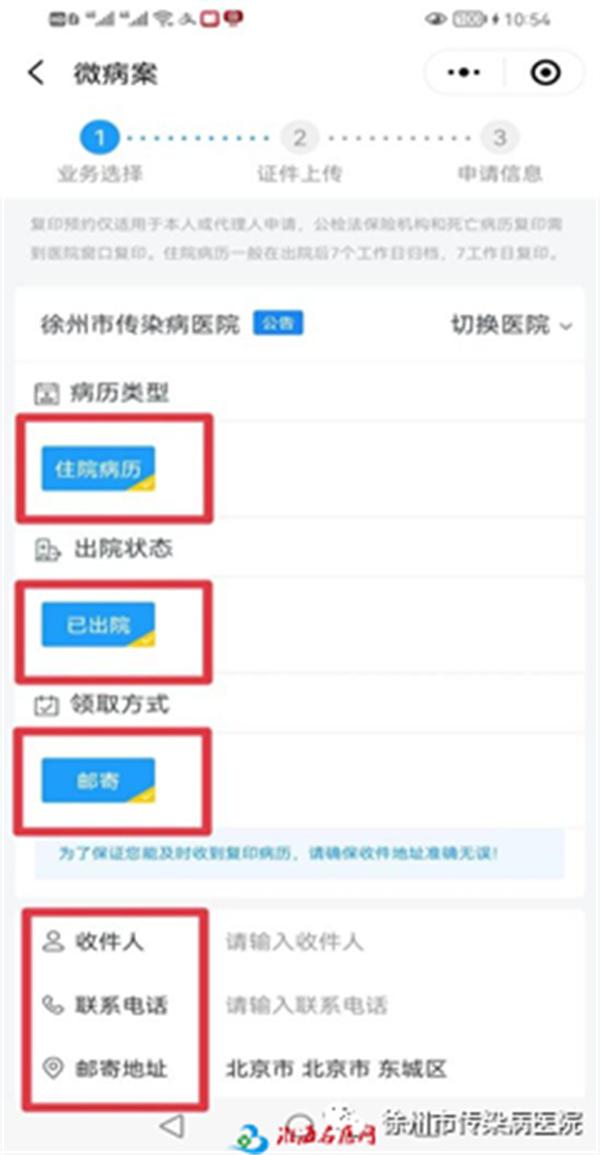
Task: Open the 公告 notice badge
Action: click(x=278, y=323)
